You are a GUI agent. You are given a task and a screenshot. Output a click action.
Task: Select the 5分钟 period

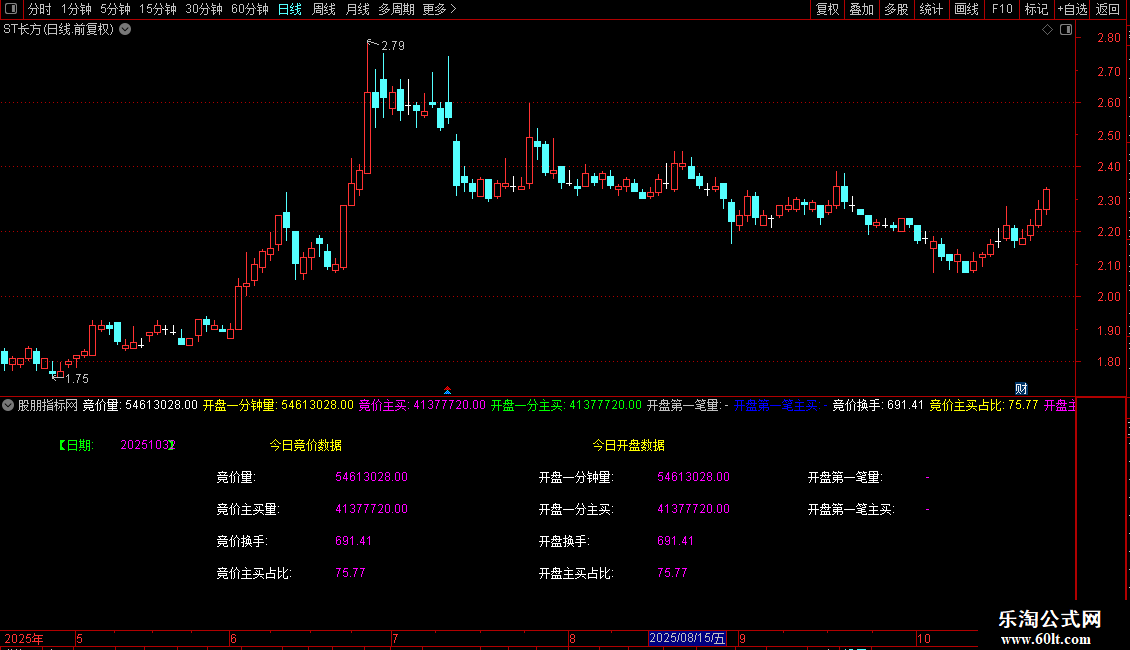point(115,9)
